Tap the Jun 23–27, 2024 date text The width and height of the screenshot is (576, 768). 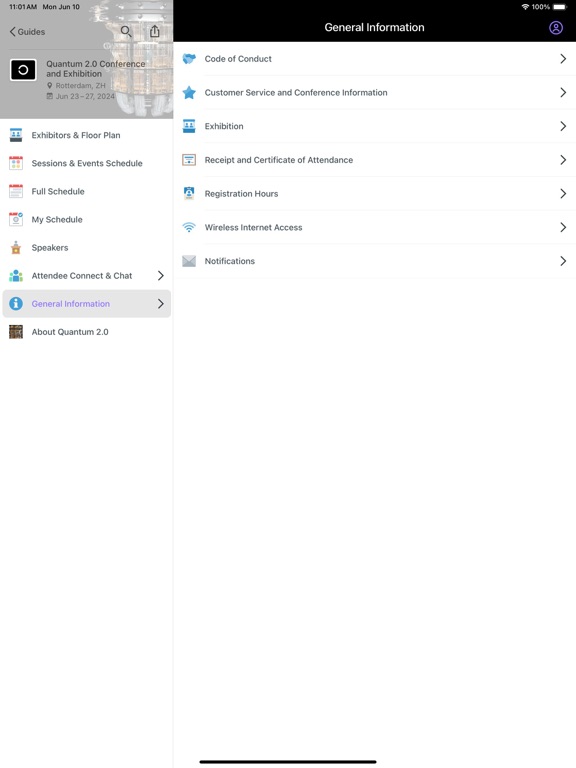pos(85,96)
